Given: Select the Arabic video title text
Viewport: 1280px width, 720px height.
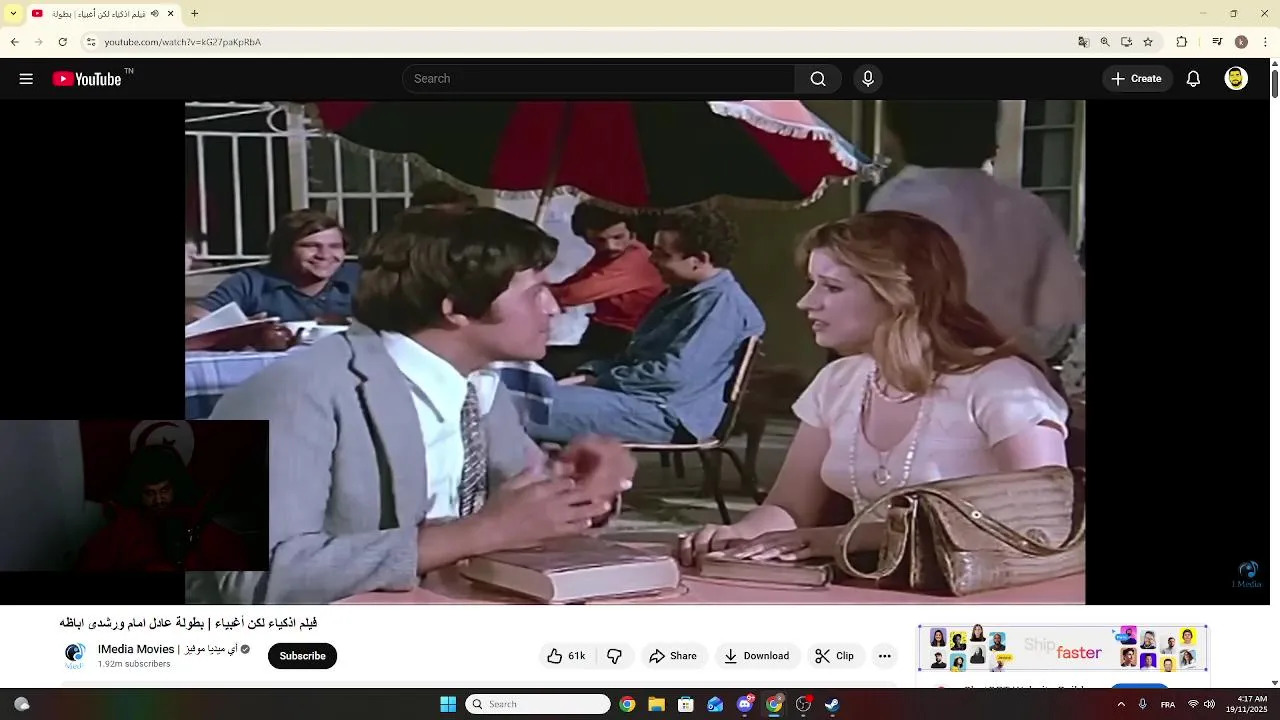Looking at the screenshot, I should pyautogui.click(x=188, y=623).
